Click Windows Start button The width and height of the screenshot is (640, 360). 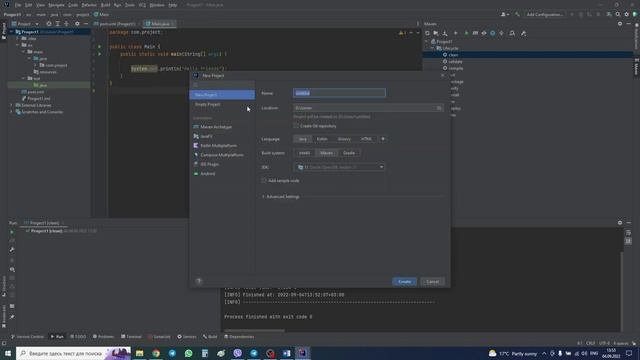[8, 353]
